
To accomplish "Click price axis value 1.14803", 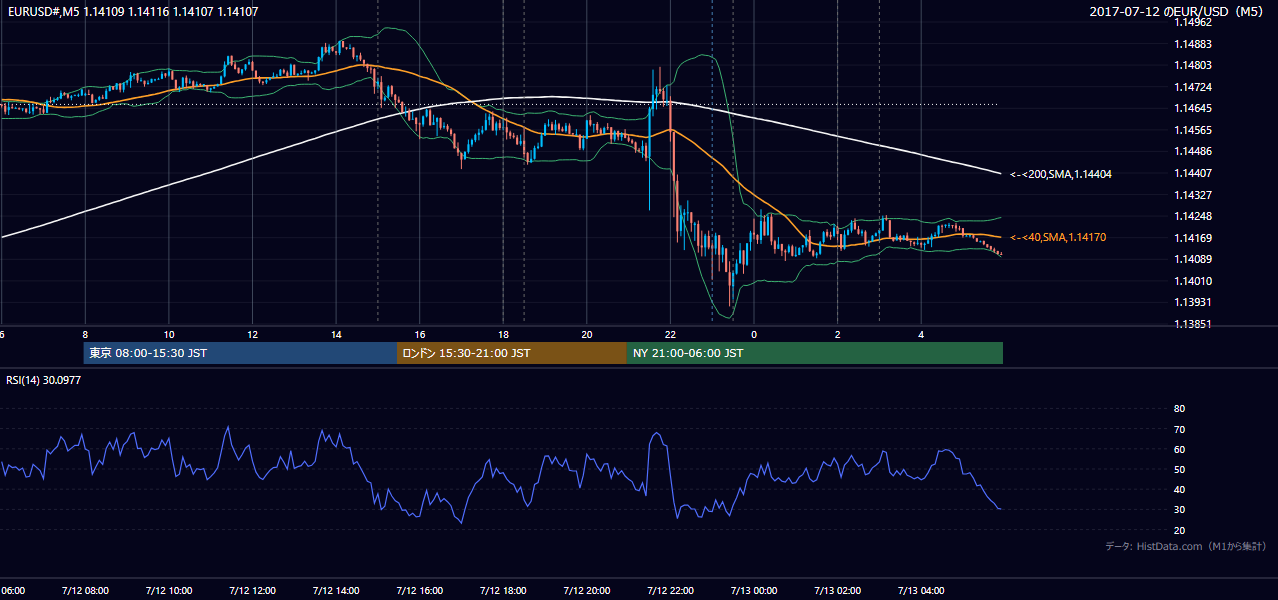I will coord(1193,65).
